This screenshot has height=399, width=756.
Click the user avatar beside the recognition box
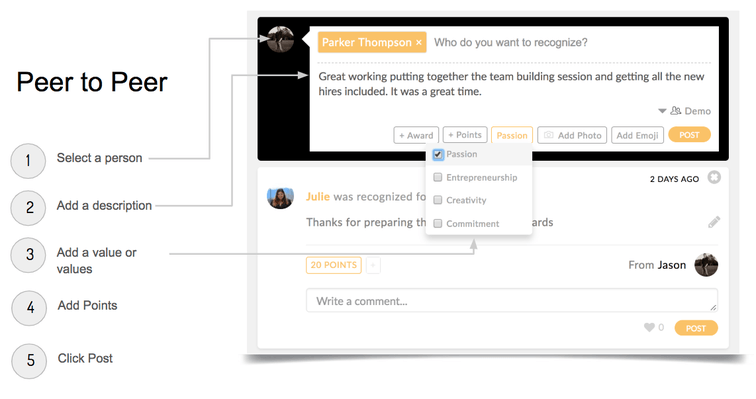coord(280,39)
